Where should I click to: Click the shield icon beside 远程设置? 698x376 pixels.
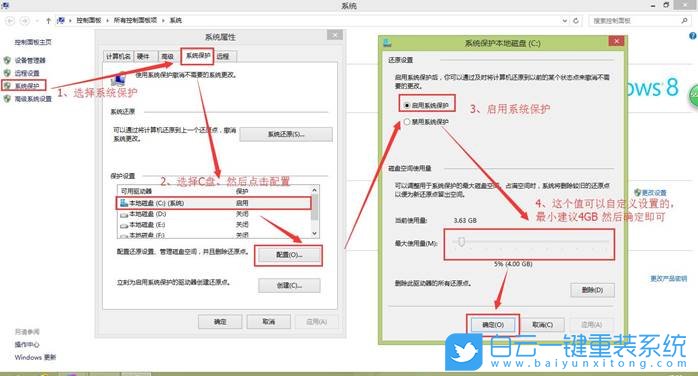[x=7, y=73]
